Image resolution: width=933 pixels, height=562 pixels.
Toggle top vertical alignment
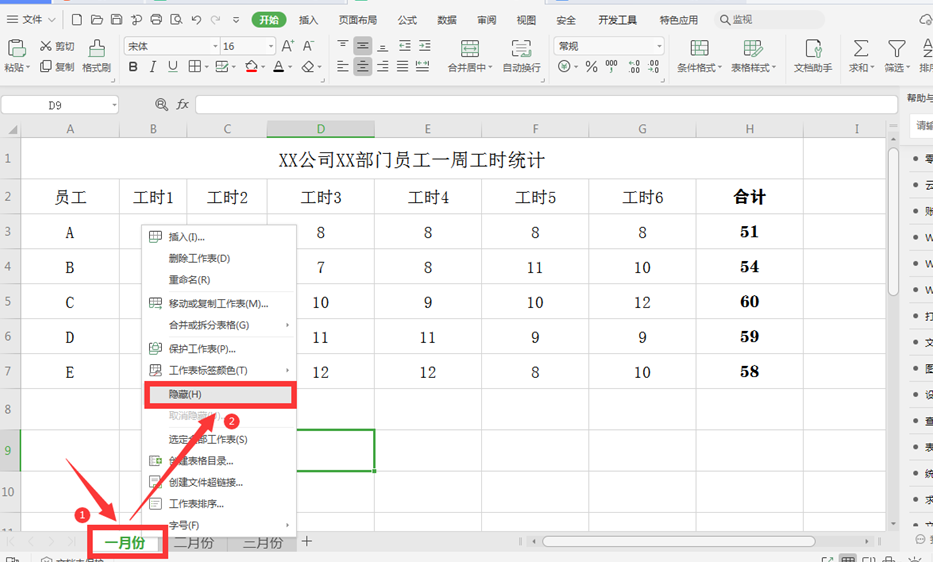[x=343, y=46]
